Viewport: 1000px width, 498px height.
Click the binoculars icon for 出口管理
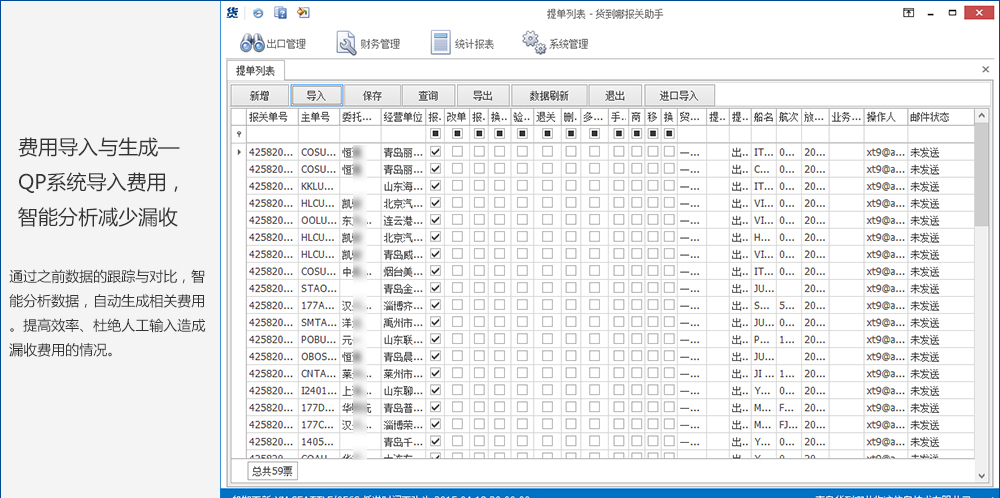(252, 43)
